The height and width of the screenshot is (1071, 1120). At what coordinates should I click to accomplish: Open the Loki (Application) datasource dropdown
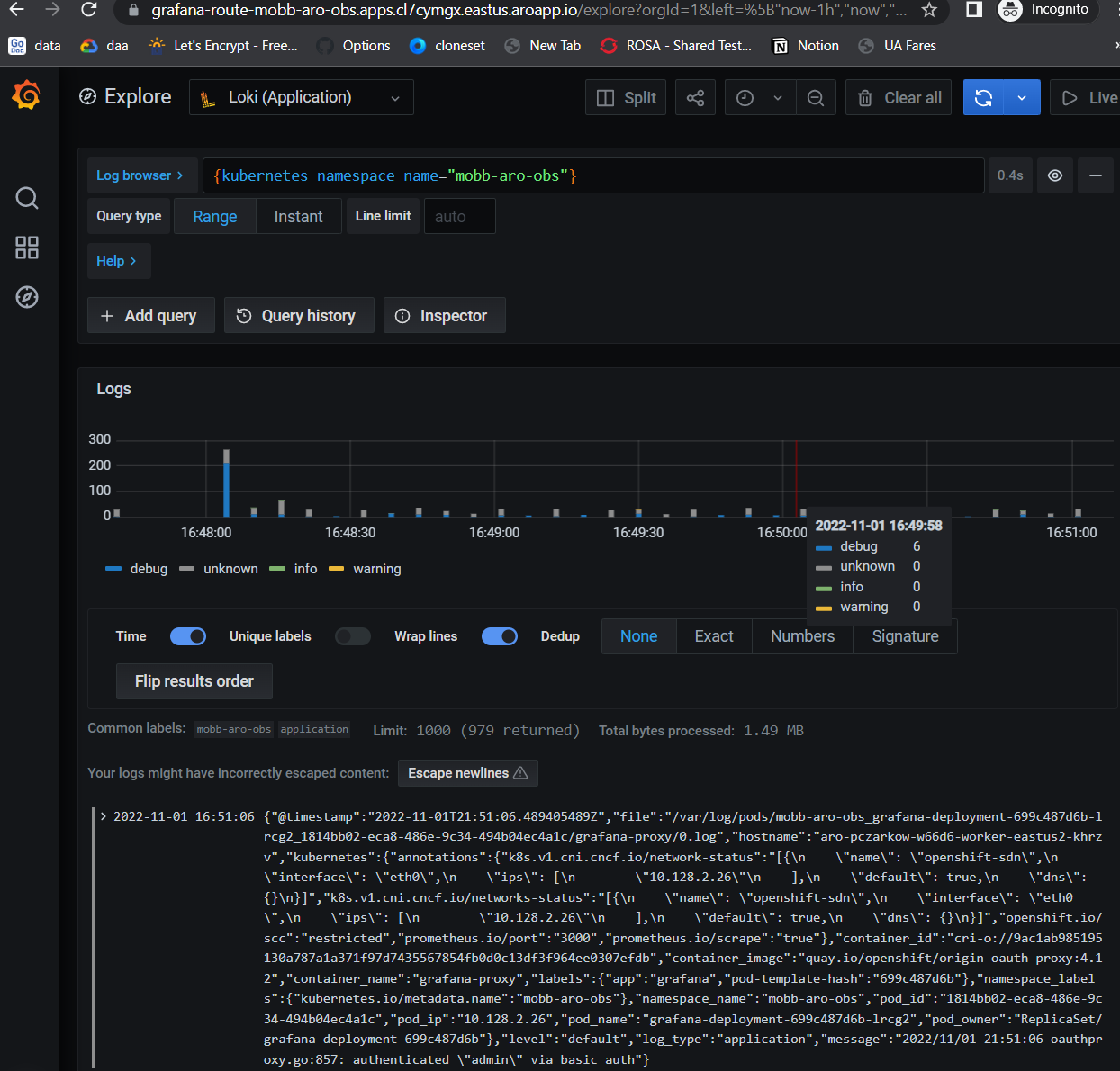(x=301, y=96)
